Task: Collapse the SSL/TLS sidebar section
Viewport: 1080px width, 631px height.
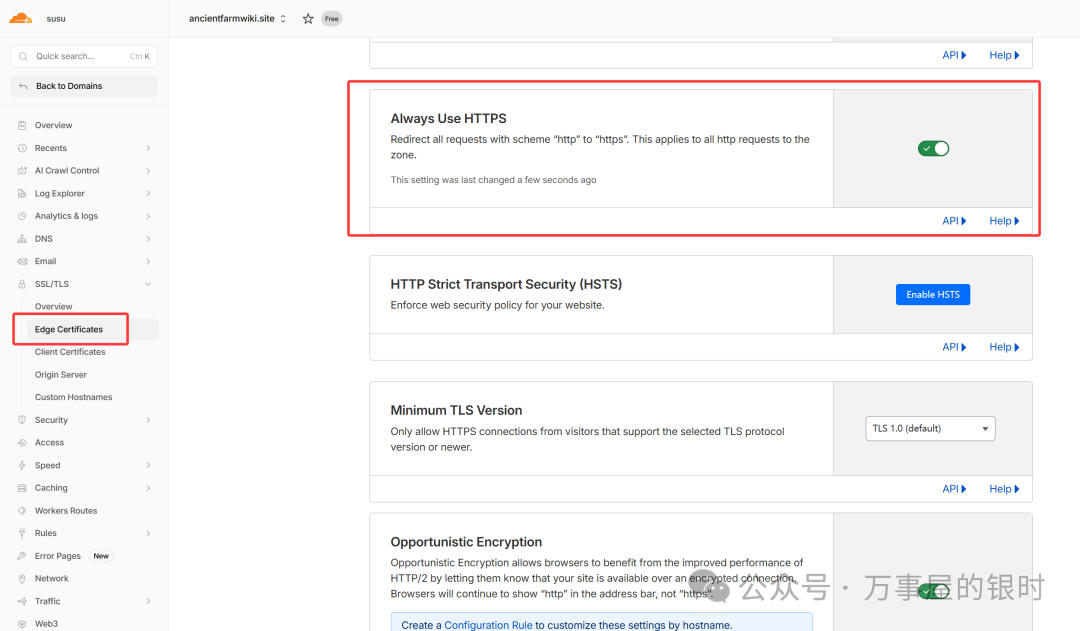Action: pyautogui.click(x=148, y=284)
